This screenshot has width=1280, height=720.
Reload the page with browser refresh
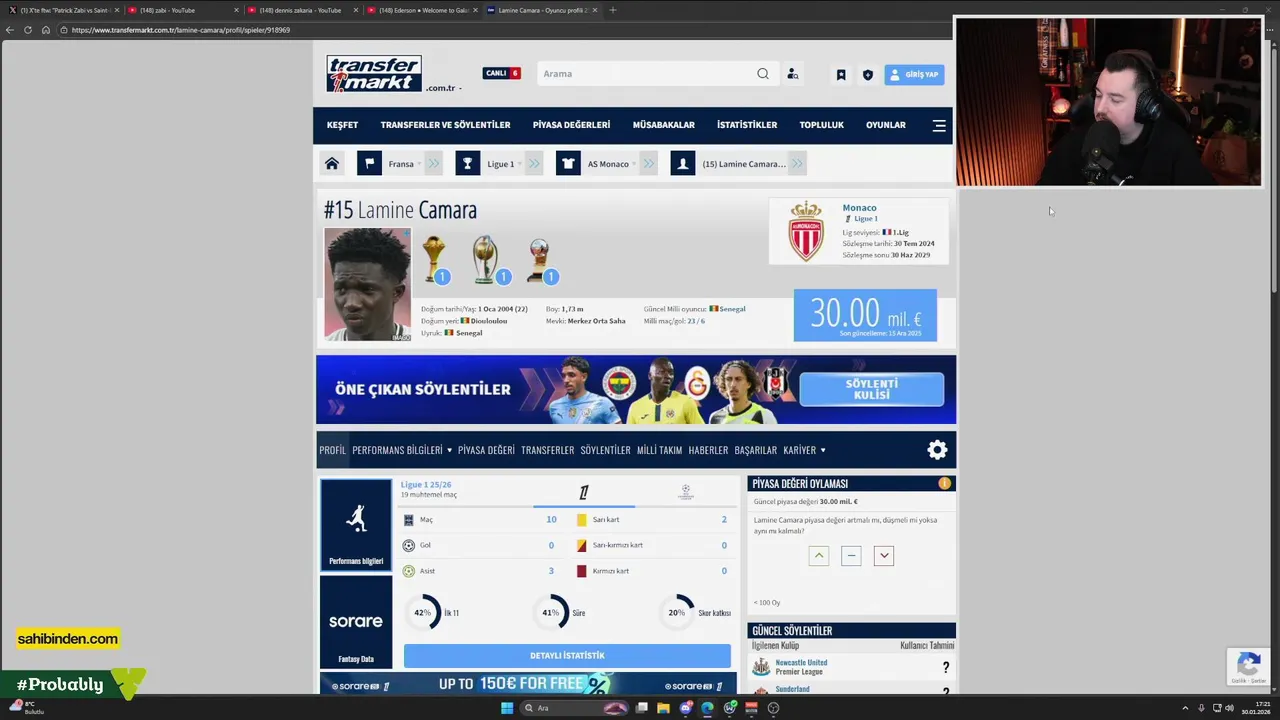coord(28,30)
